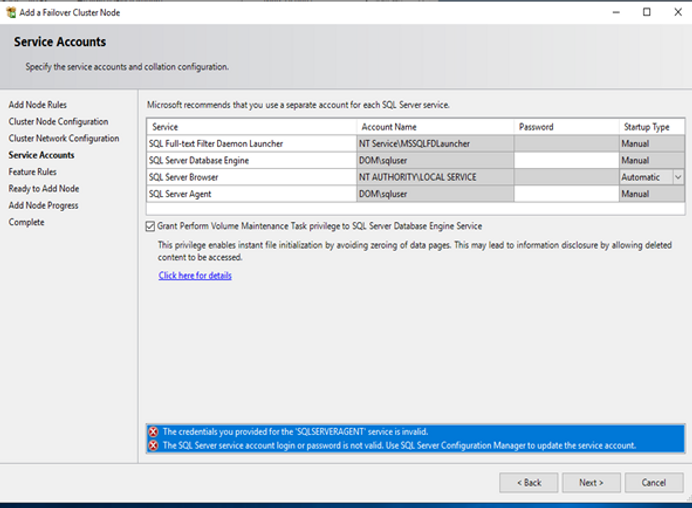692x508 pixels.
Task: Select the Feature Rules step
Action: pyautogui.click(x=32, y=172)
